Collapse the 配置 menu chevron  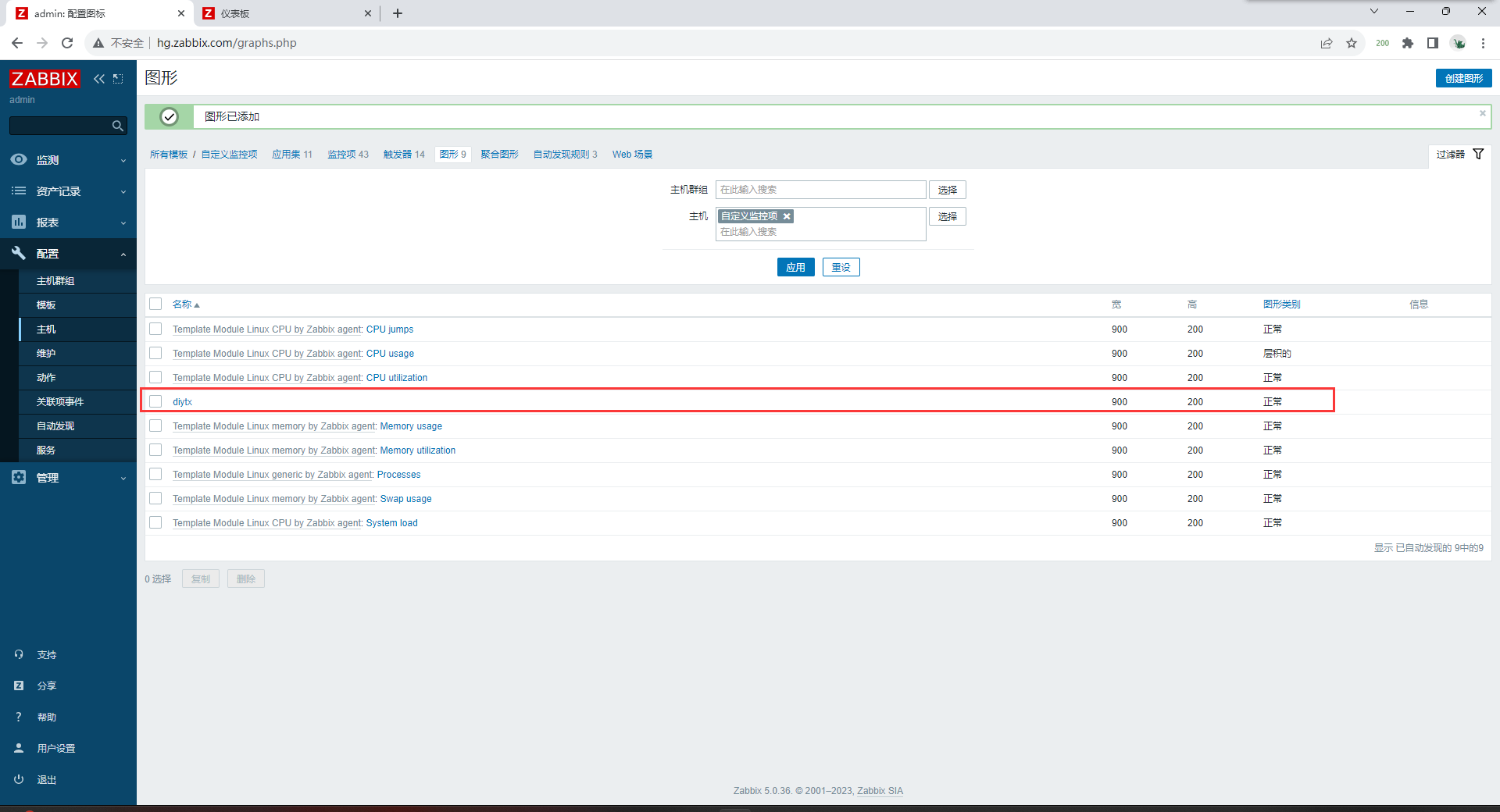(123, 255)
